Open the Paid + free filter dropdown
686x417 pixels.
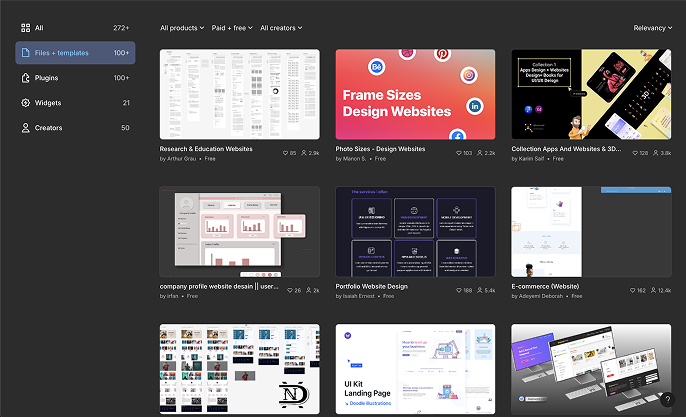[232, 28]
